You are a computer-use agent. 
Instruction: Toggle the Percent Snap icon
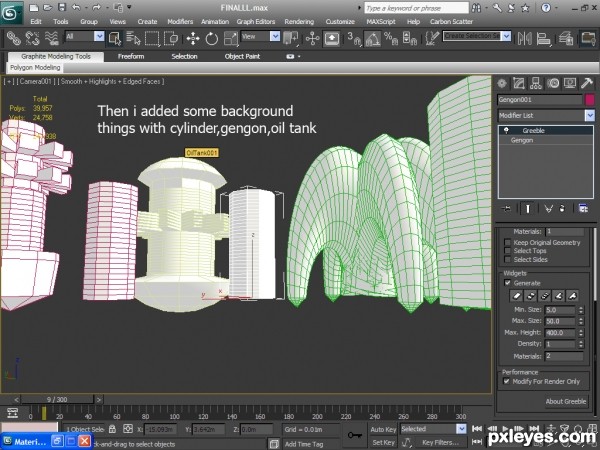pos(391,38)
